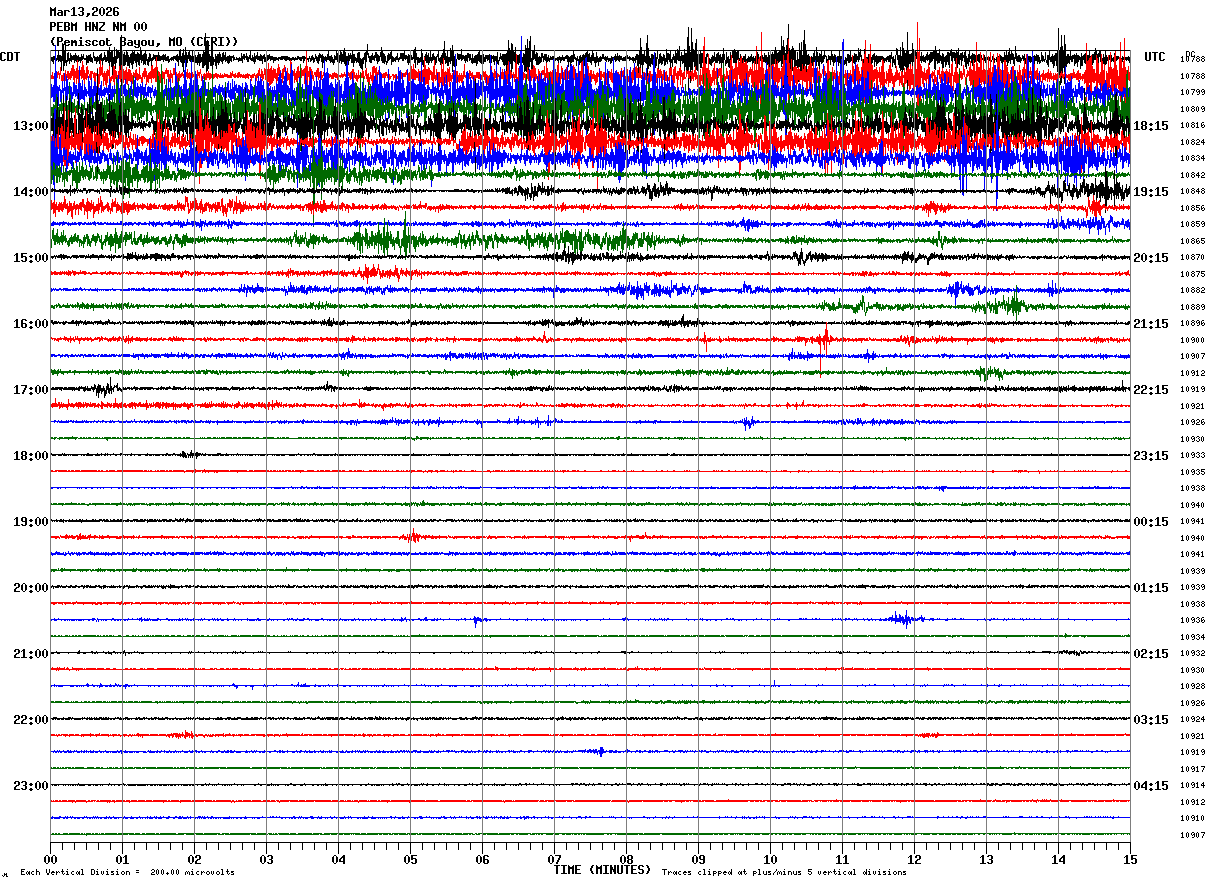Select the 21:00 CDT row label
This screenshot has height=886, width=1210.
tap(31, 654)
